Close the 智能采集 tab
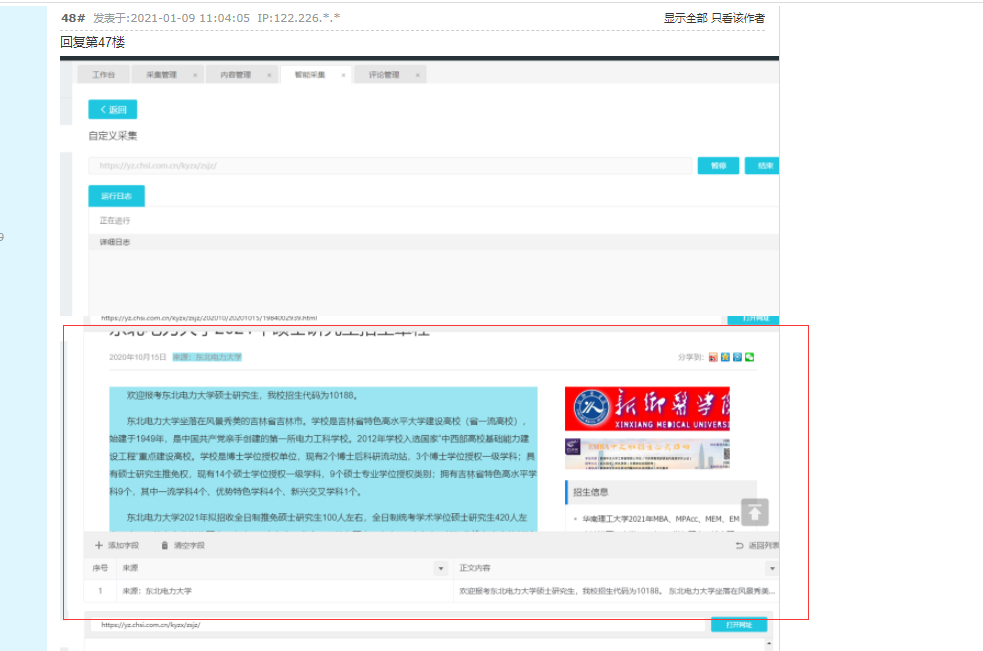Screen dimensions: 983x651 [343, 75]
